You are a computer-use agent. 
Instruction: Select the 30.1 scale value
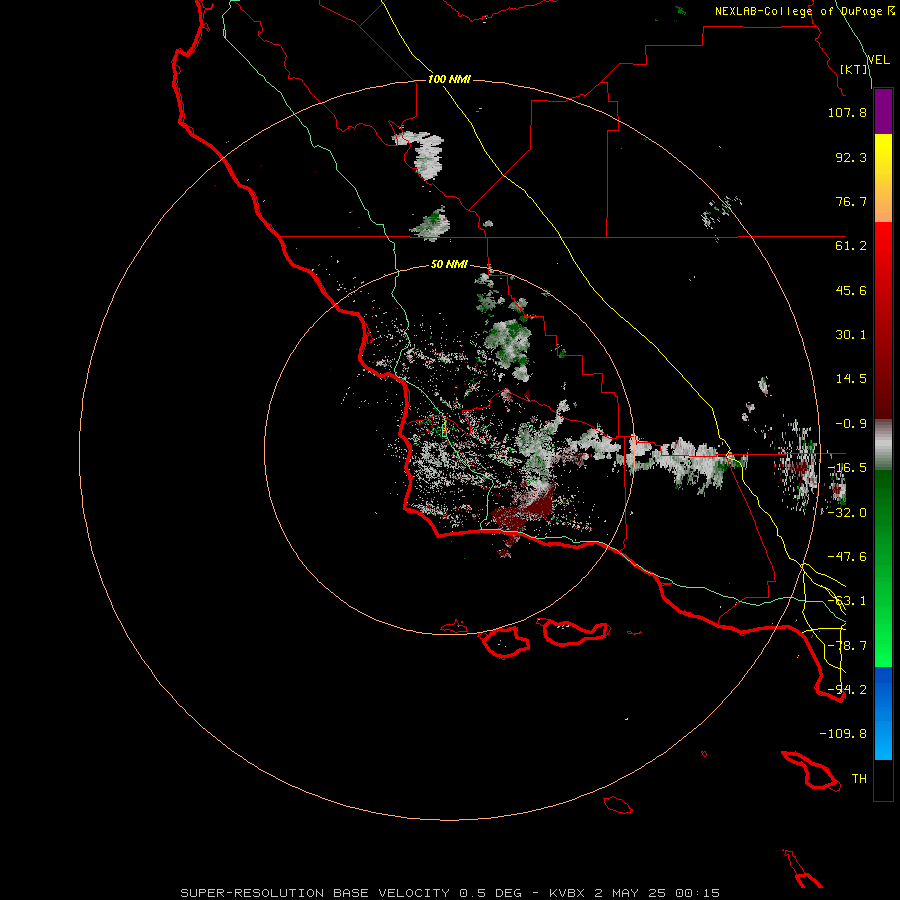click(x=851, y=335)
